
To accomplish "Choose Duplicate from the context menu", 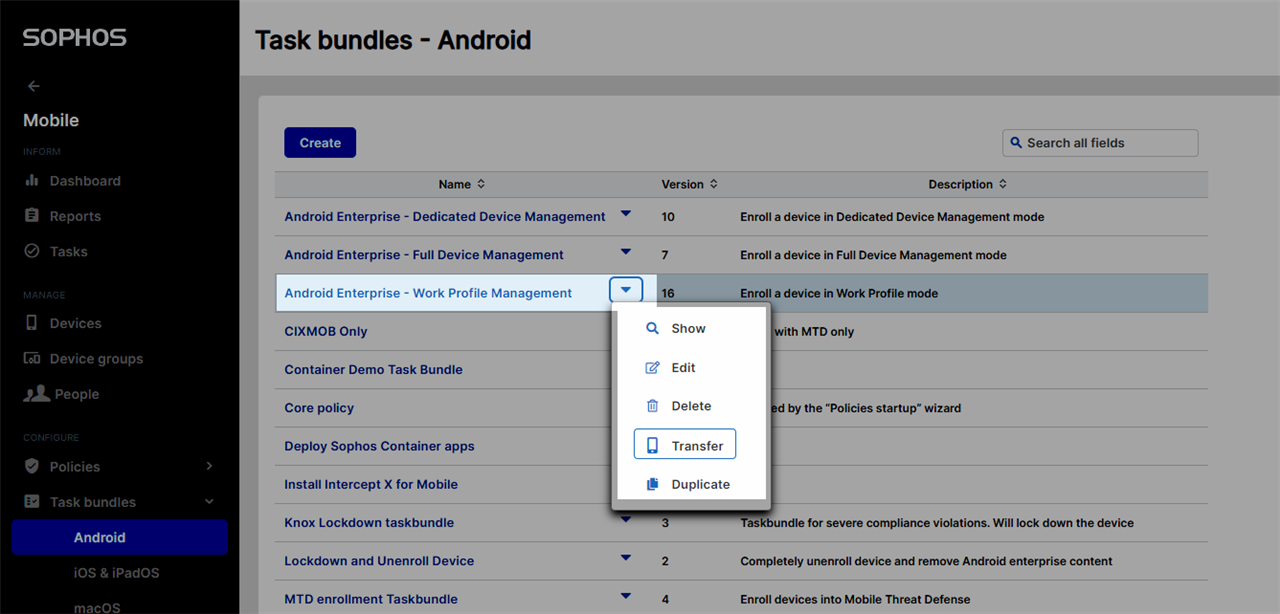I will click(x=700, y=484).
